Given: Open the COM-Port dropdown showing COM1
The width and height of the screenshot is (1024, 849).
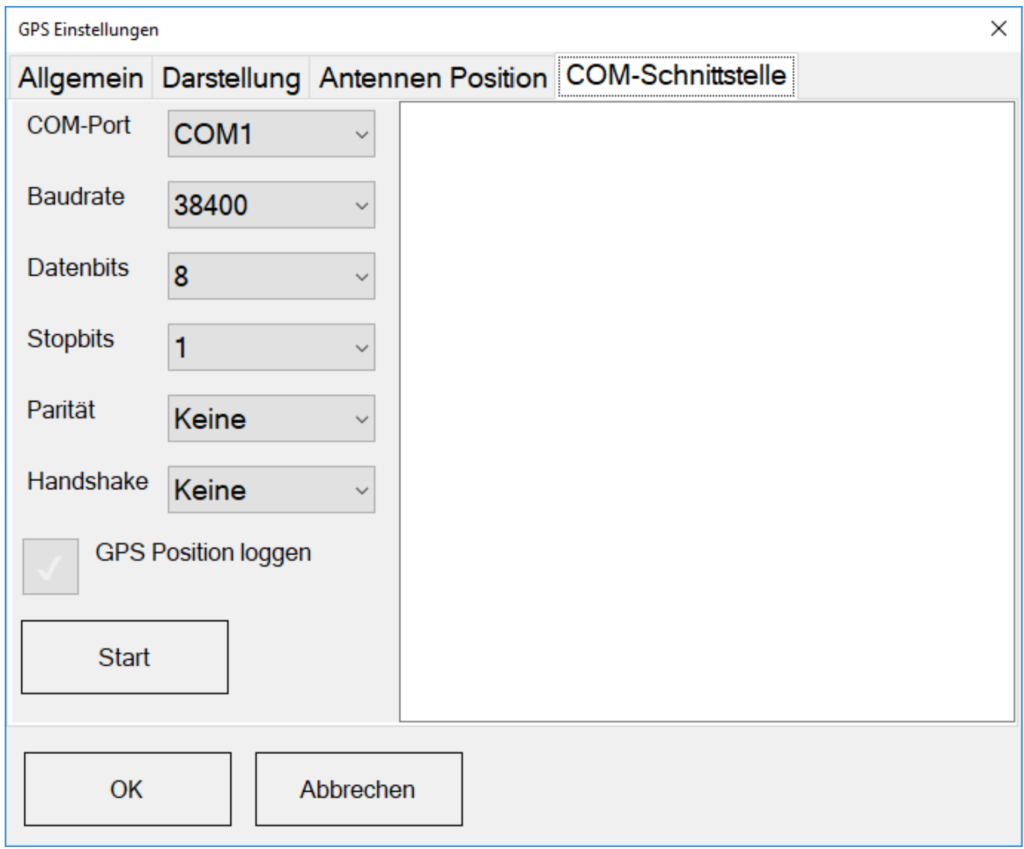Looking at the screenshot, I should (x=271, y=135).
